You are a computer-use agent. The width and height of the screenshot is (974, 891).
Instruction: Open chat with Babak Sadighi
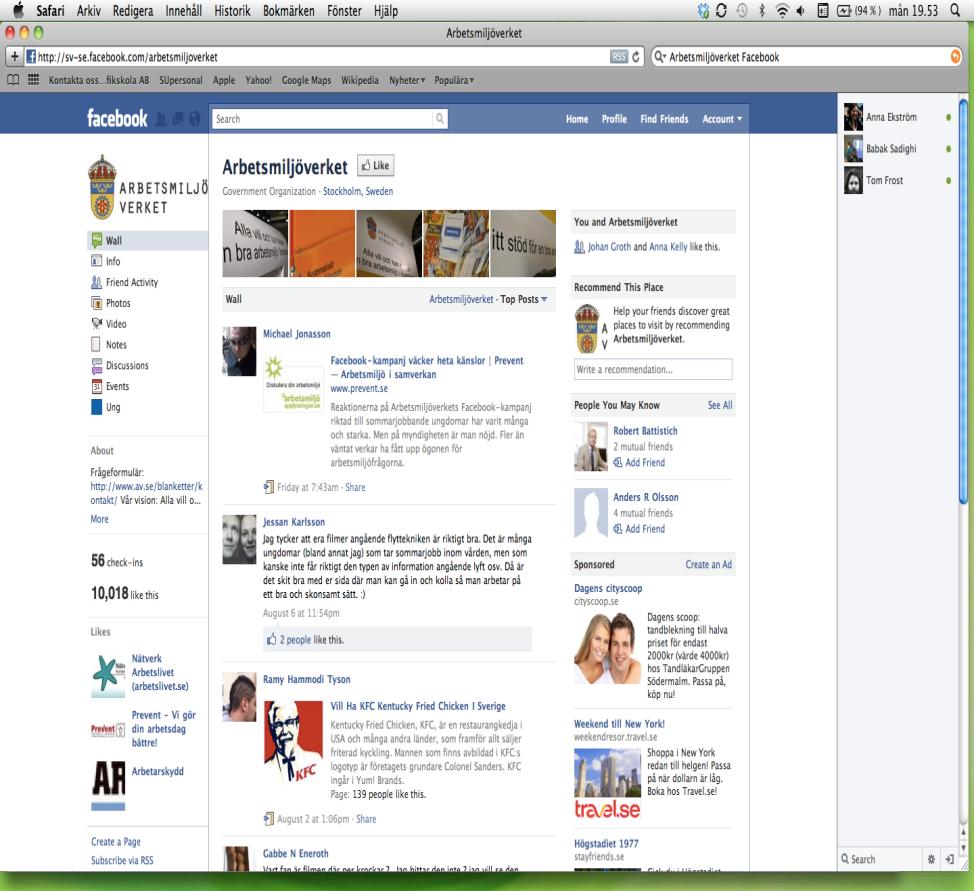(898, 148)
